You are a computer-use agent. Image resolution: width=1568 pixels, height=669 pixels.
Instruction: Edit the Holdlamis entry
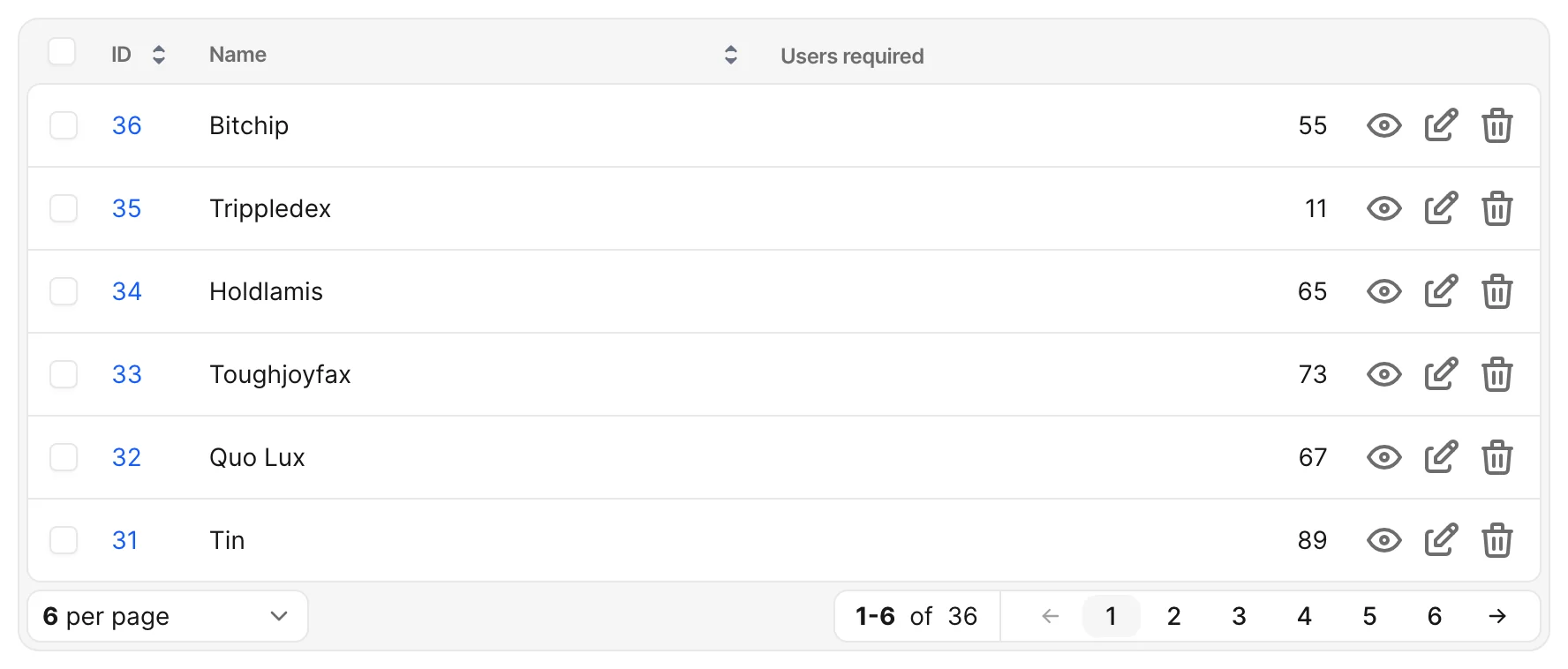click(x=1441, y=291)
